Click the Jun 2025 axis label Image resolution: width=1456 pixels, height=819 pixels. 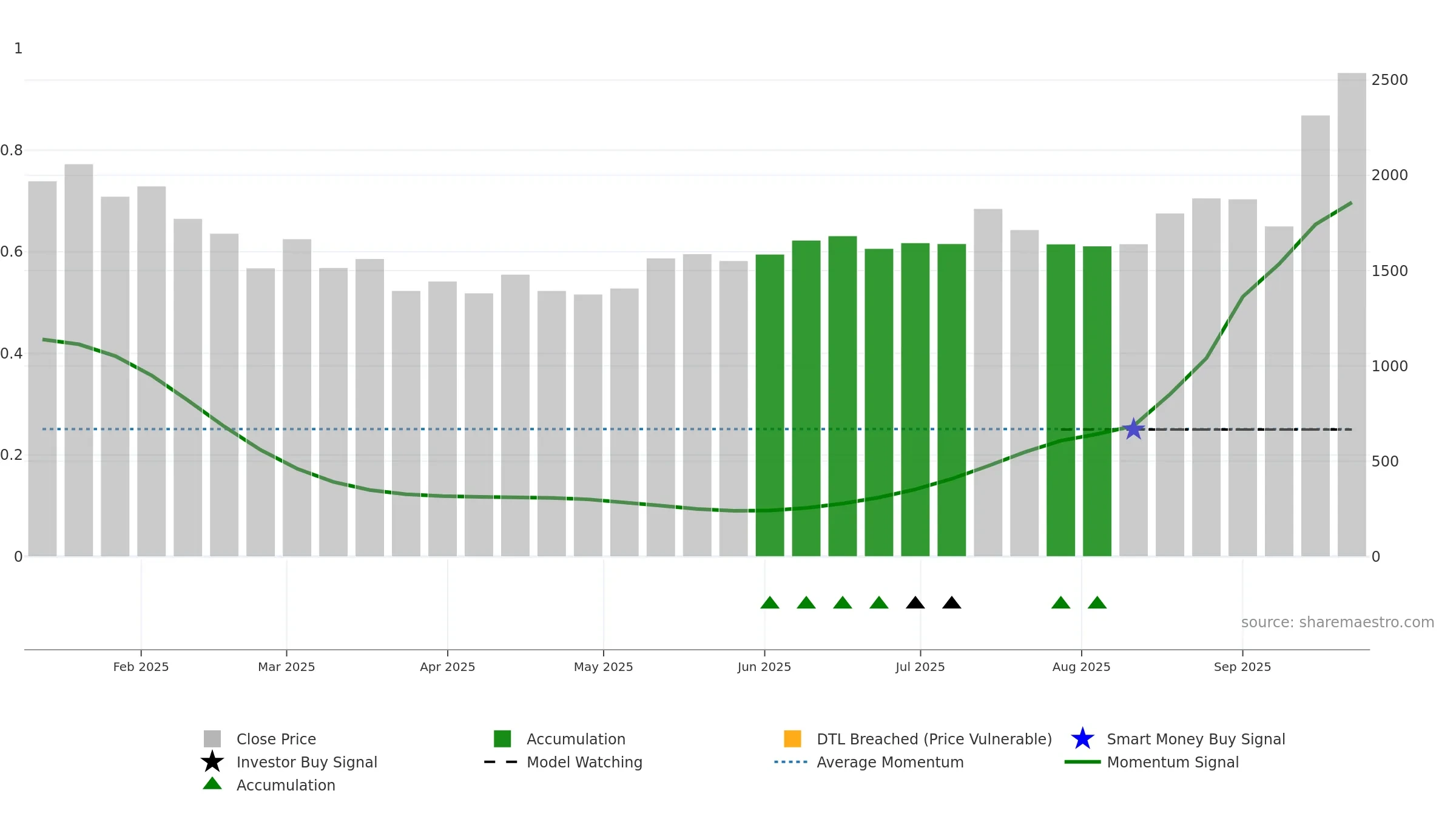coord(764,667)
